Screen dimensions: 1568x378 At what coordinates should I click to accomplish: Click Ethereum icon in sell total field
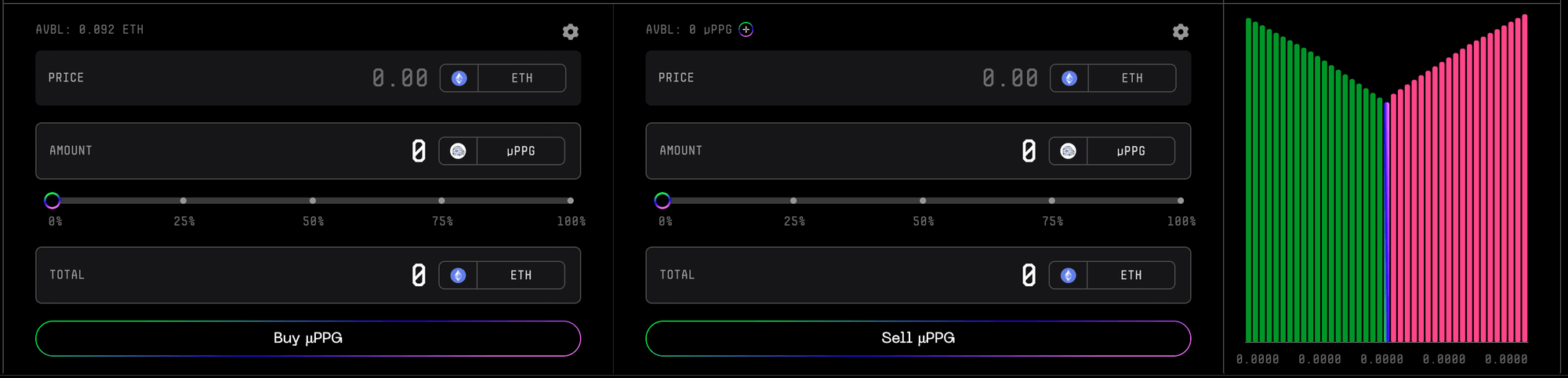point(1069,275)
